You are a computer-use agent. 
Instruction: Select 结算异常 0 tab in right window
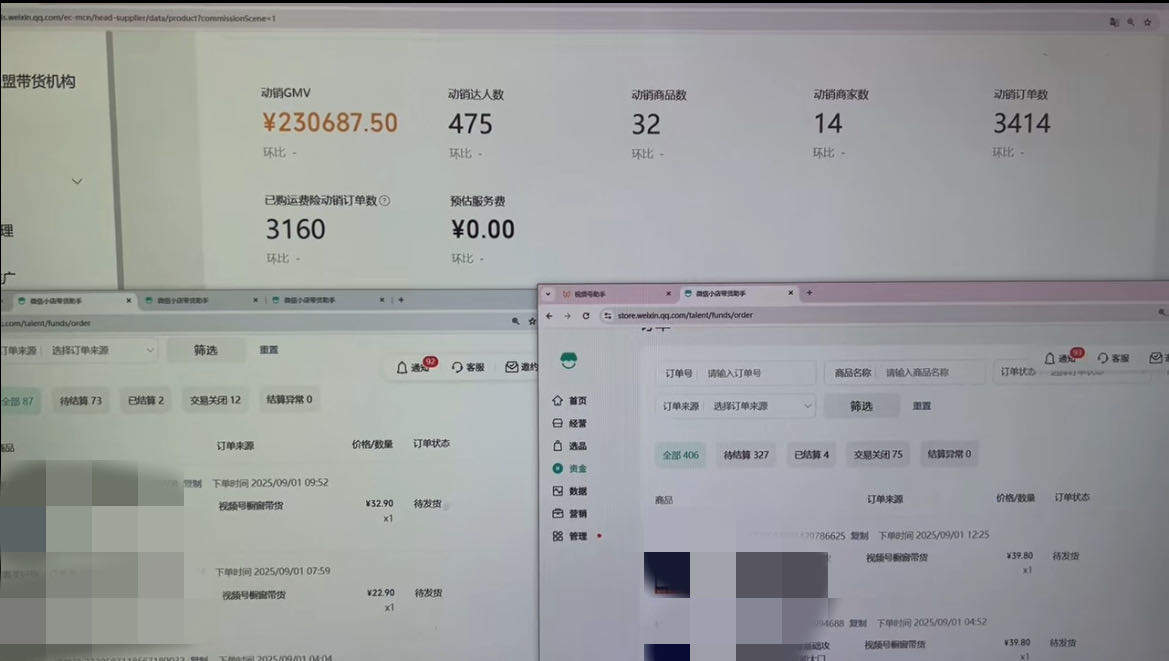[x=949, y=453]
